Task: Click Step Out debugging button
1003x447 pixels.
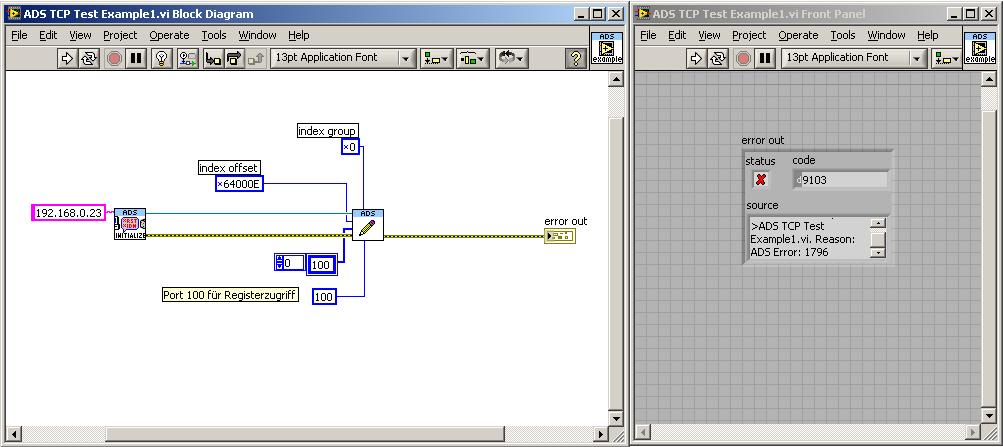Action: tap(256, 59)
